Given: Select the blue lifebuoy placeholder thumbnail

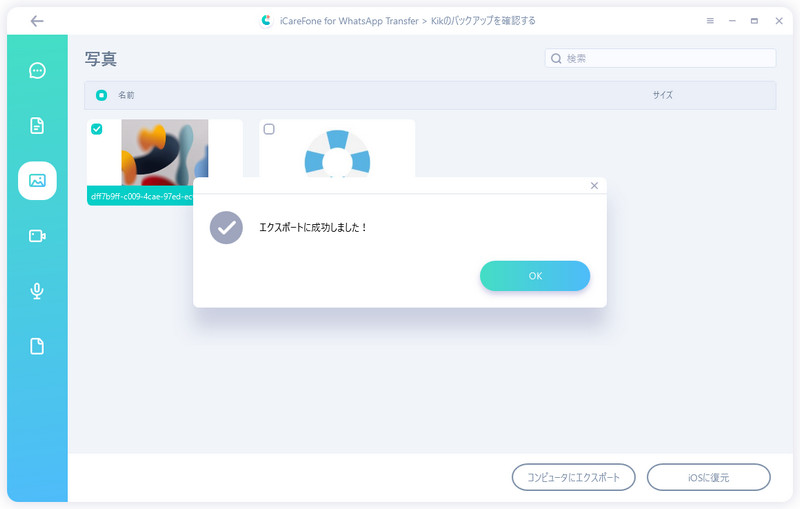Looking at the screenshot, I should pyautogui.click(x=337, y=153).
